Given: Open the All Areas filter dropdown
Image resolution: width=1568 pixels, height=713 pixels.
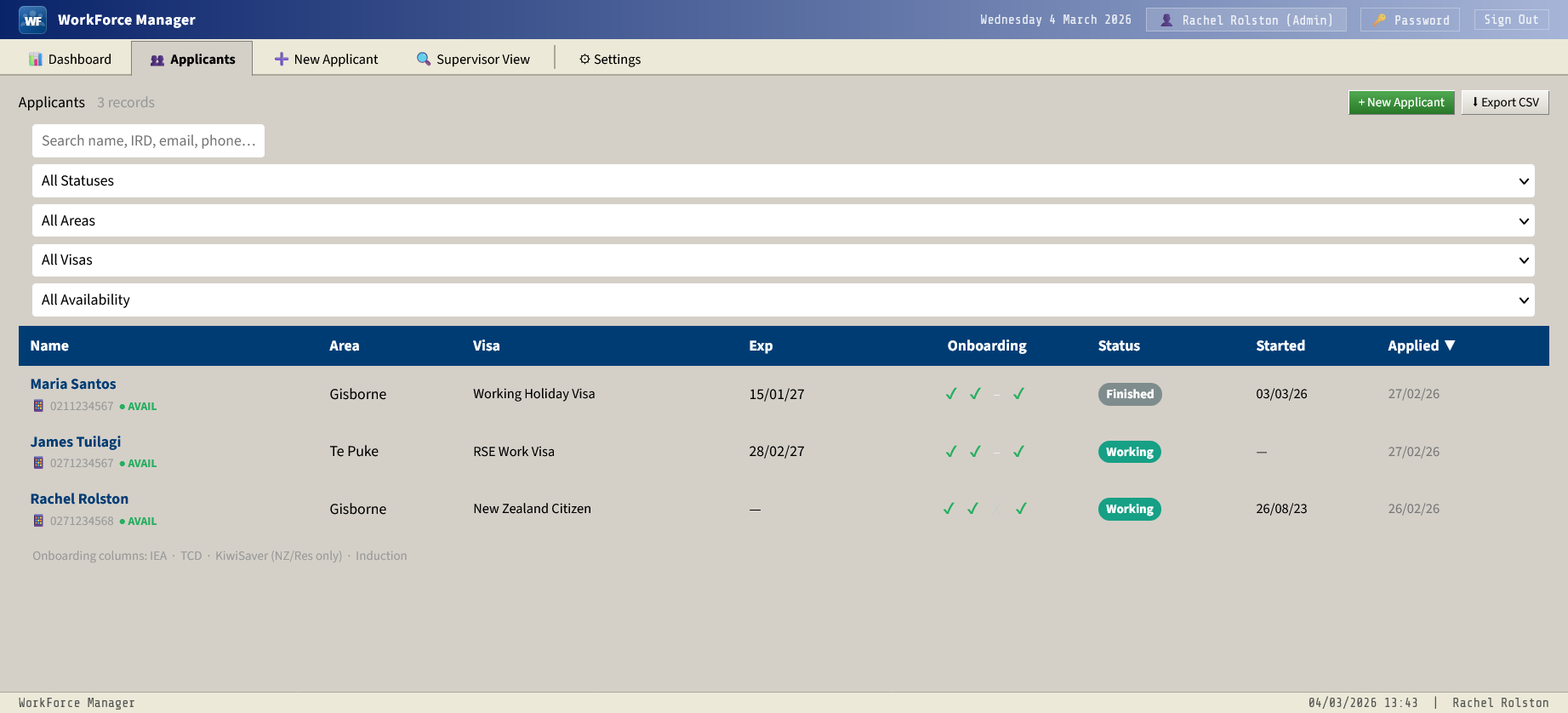Looking at the screenshot, I should [x=783, y=221].
